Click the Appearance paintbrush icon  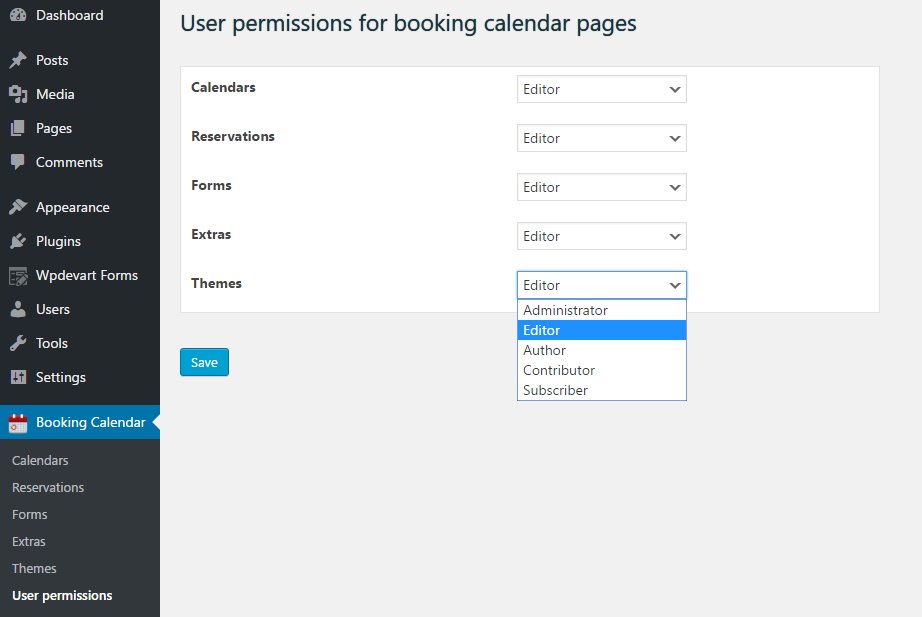pos(18,207)
